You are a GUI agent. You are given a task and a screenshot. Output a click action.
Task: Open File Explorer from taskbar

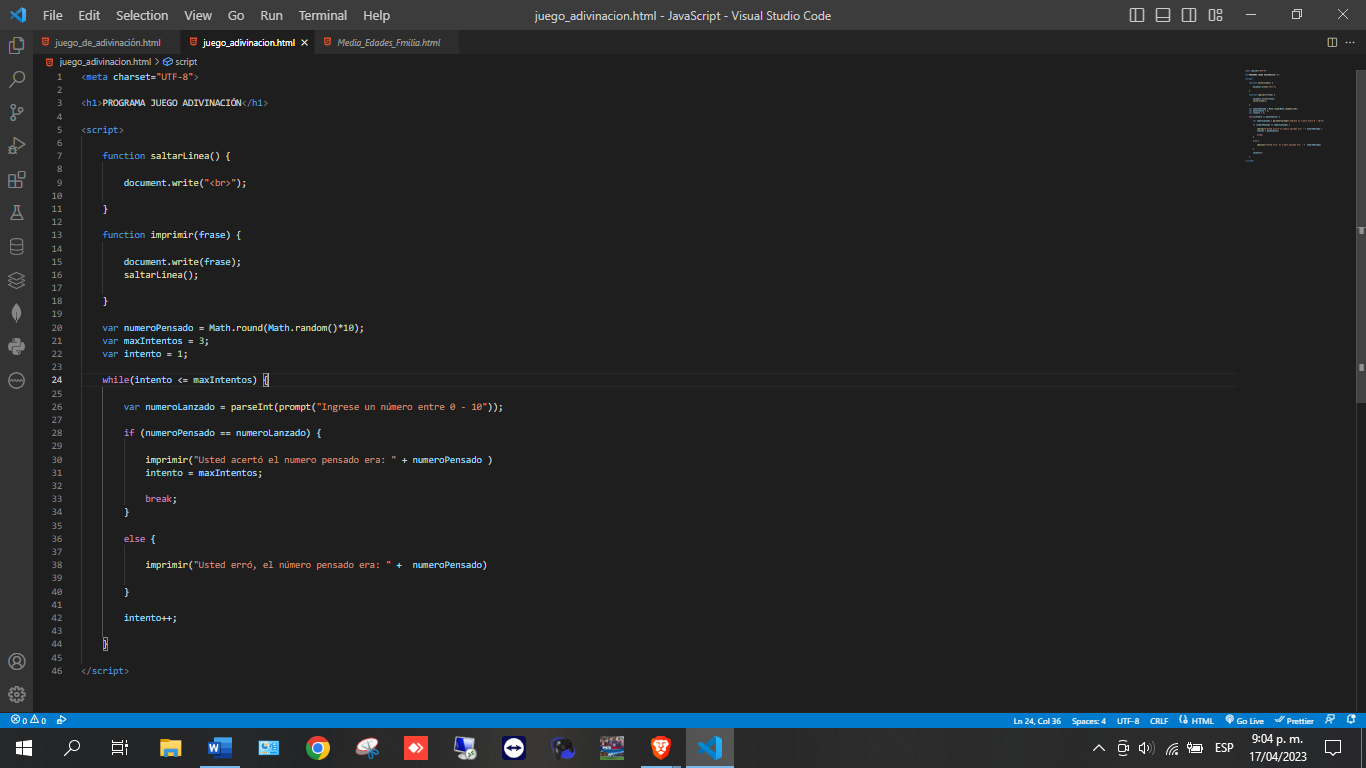click(x=171, y=747)
